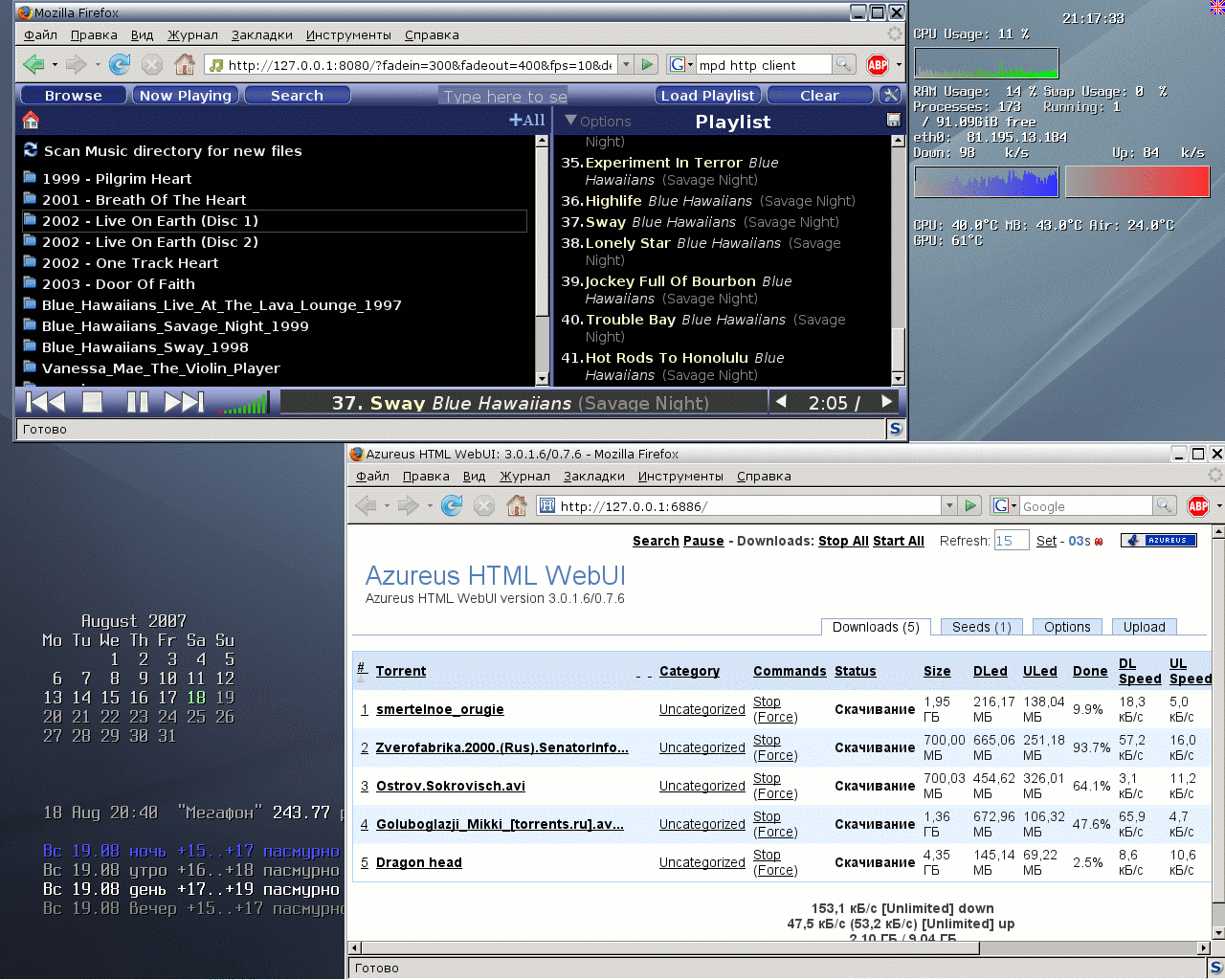Skip to next track in MPD player
Image resolution: width=1225 pixels, height=980 pixels.
point(185,402)
